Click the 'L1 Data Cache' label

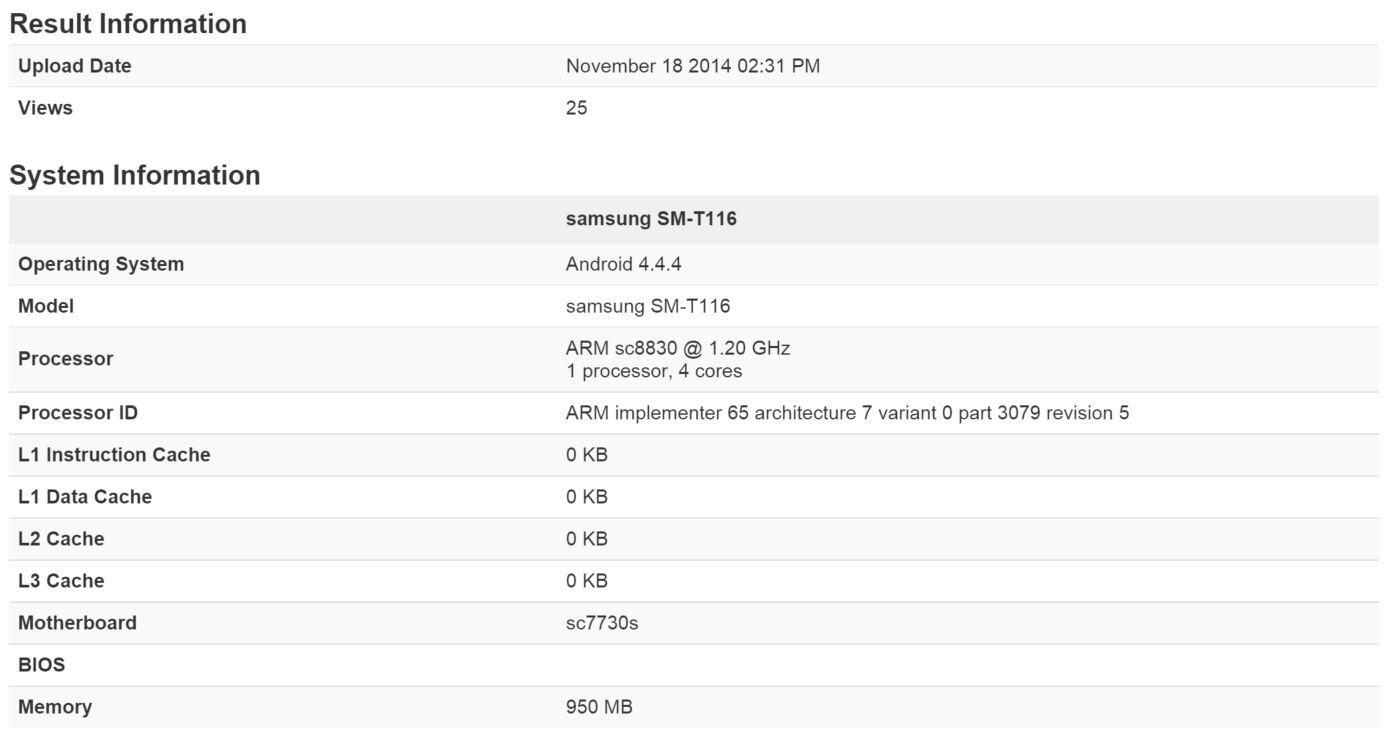pos(85,497)
